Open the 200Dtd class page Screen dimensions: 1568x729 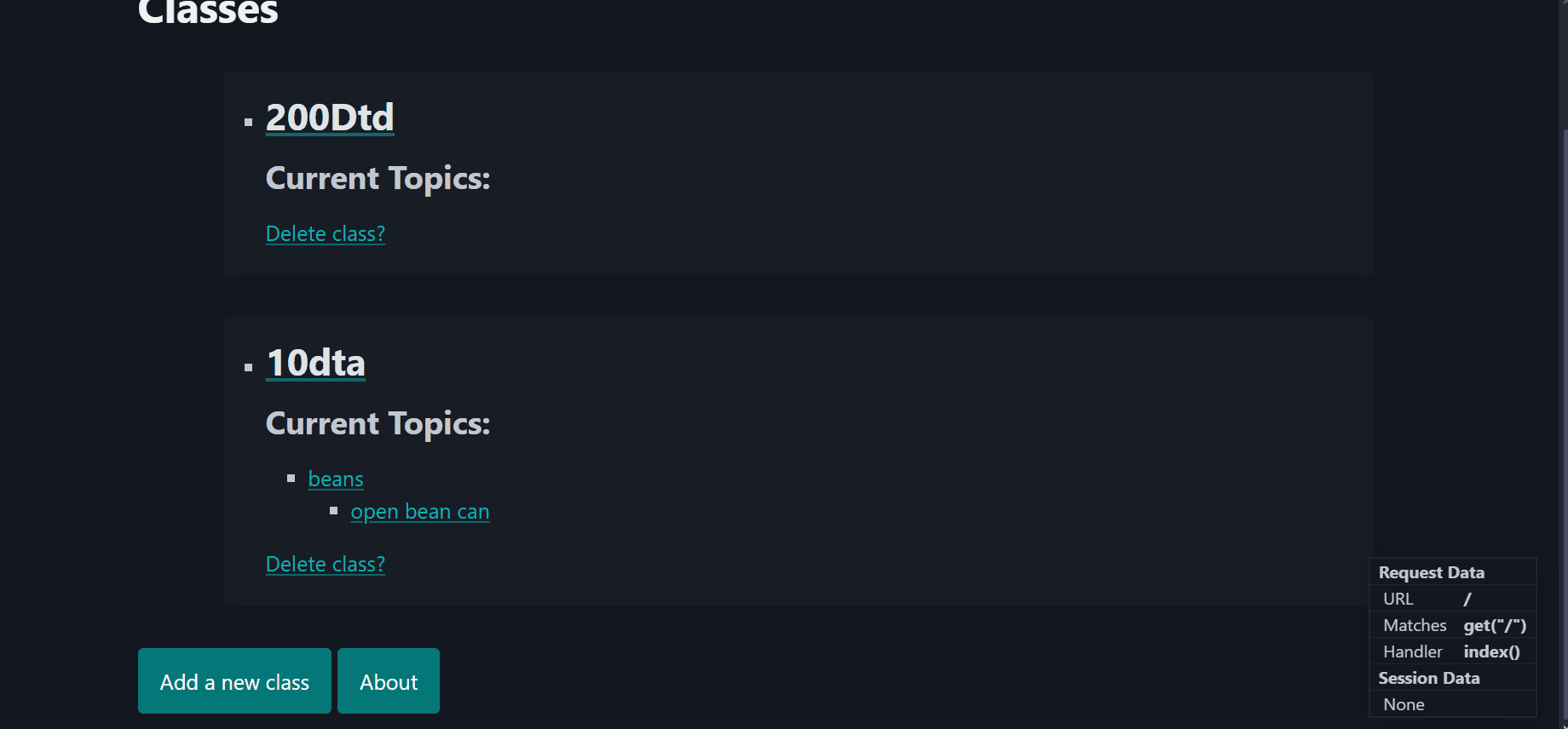tap(329, 118)
